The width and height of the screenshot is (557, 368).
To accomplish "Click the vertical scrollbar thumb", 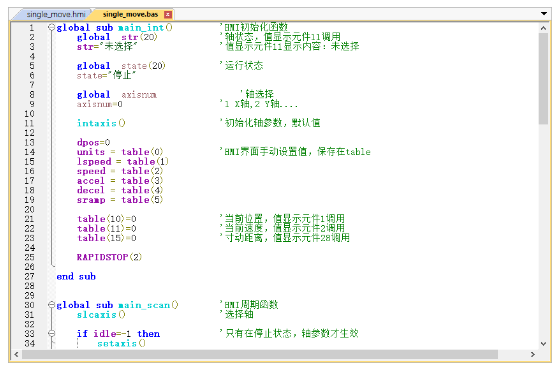I will pos(543,79).
